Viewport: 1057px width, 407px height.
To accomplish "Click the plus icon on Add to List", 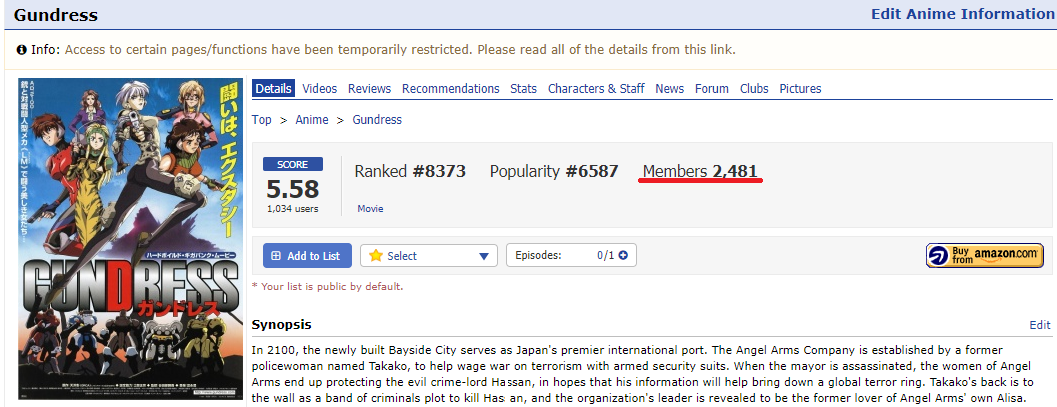I will (276, 256).
